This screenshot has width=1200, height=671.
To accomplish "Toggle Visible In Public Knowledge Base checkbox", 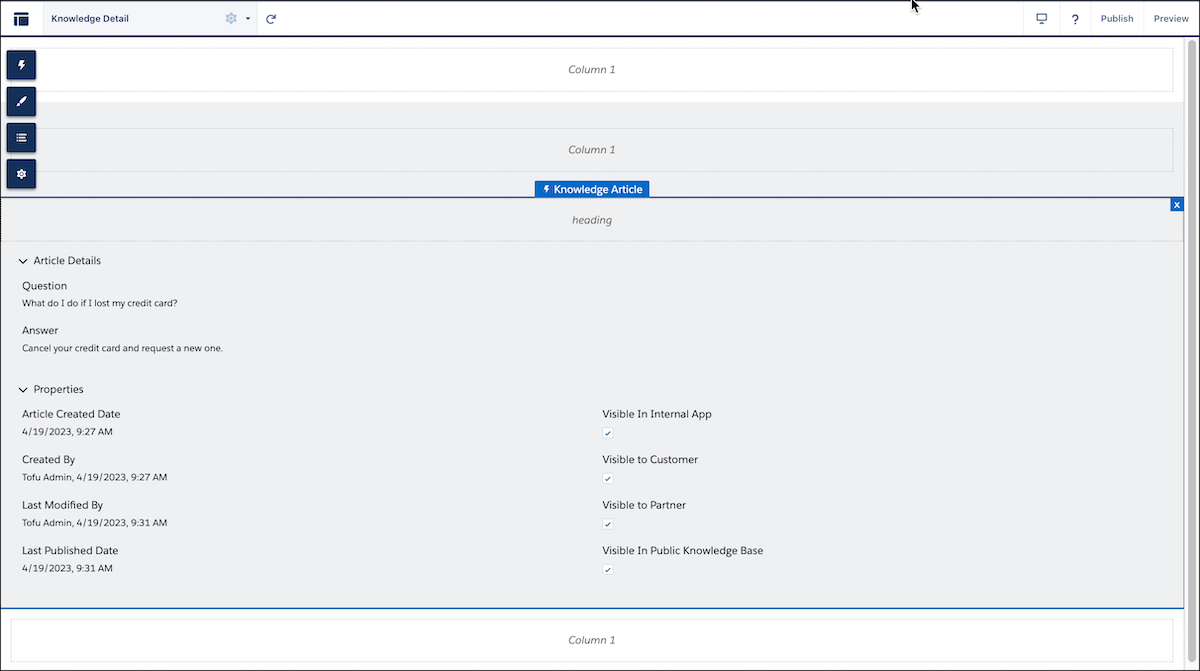I will (607, 570).
